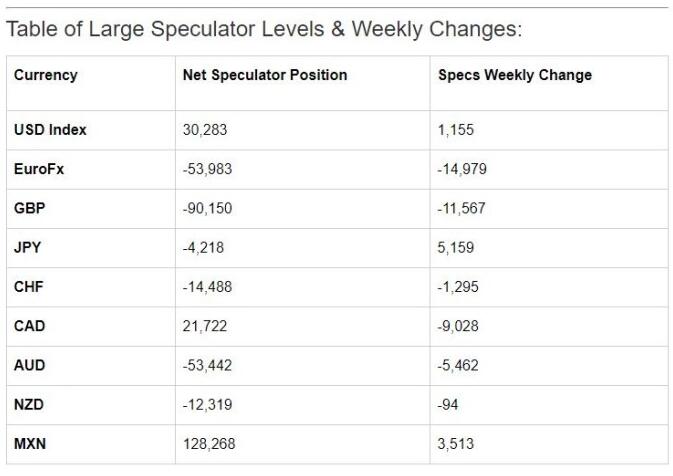Click CAD weekly change value -9,028
The width and height of the screenshot is (673, 476).
459,326
